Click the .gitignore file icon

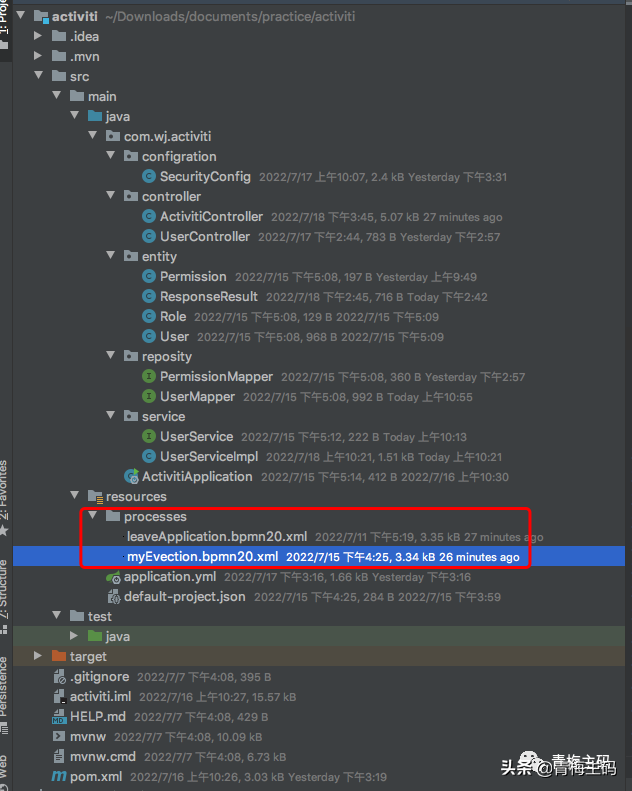[x=60, y=676]
